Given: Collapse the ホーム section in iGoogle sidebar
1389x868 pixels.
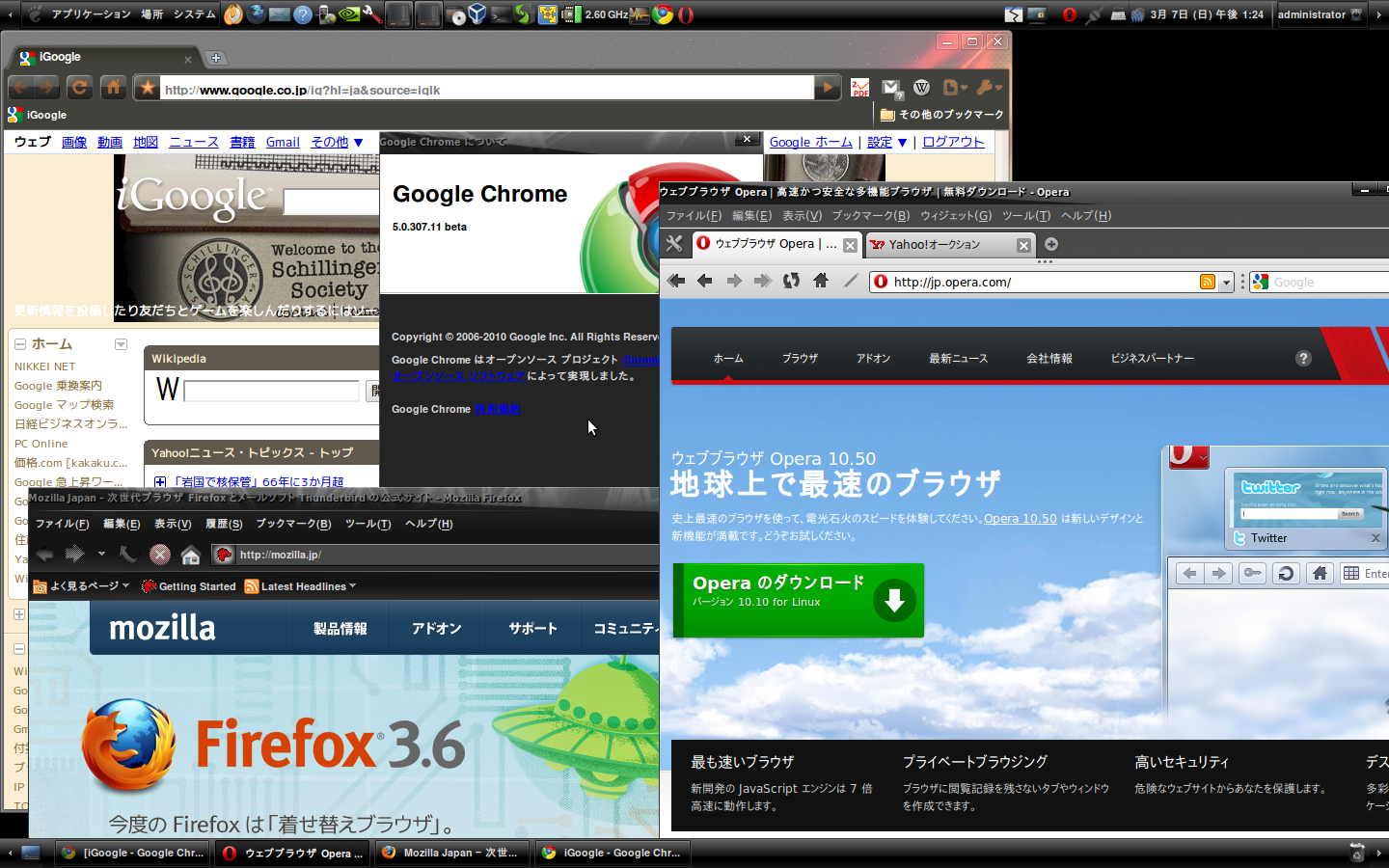Looking at the screenshot, I should coord(19,344).
